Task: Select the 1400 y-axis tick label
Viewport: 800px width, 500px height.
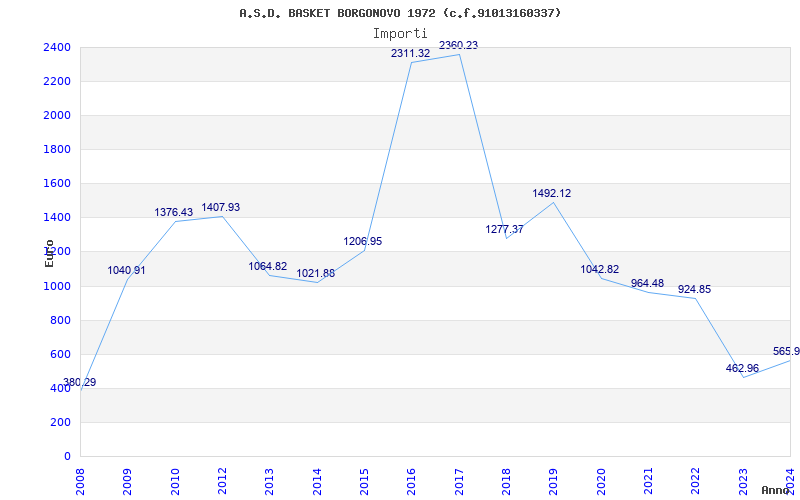Action: click(57, 218)
